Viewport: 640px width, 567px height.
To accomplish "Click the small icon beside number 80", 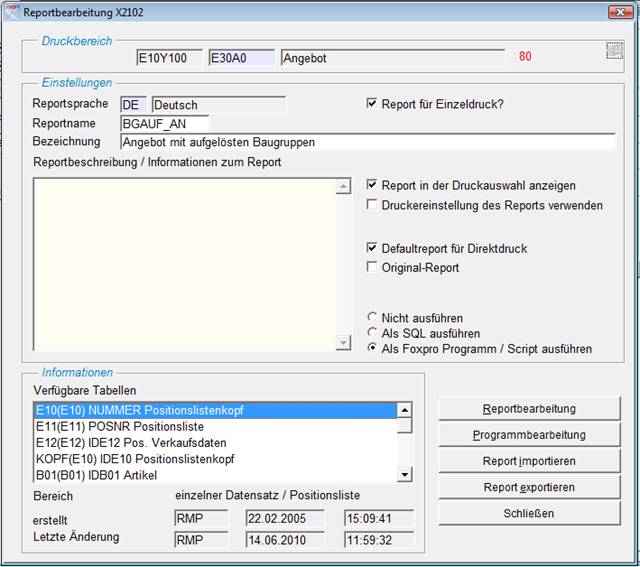I will coord(614,51).
